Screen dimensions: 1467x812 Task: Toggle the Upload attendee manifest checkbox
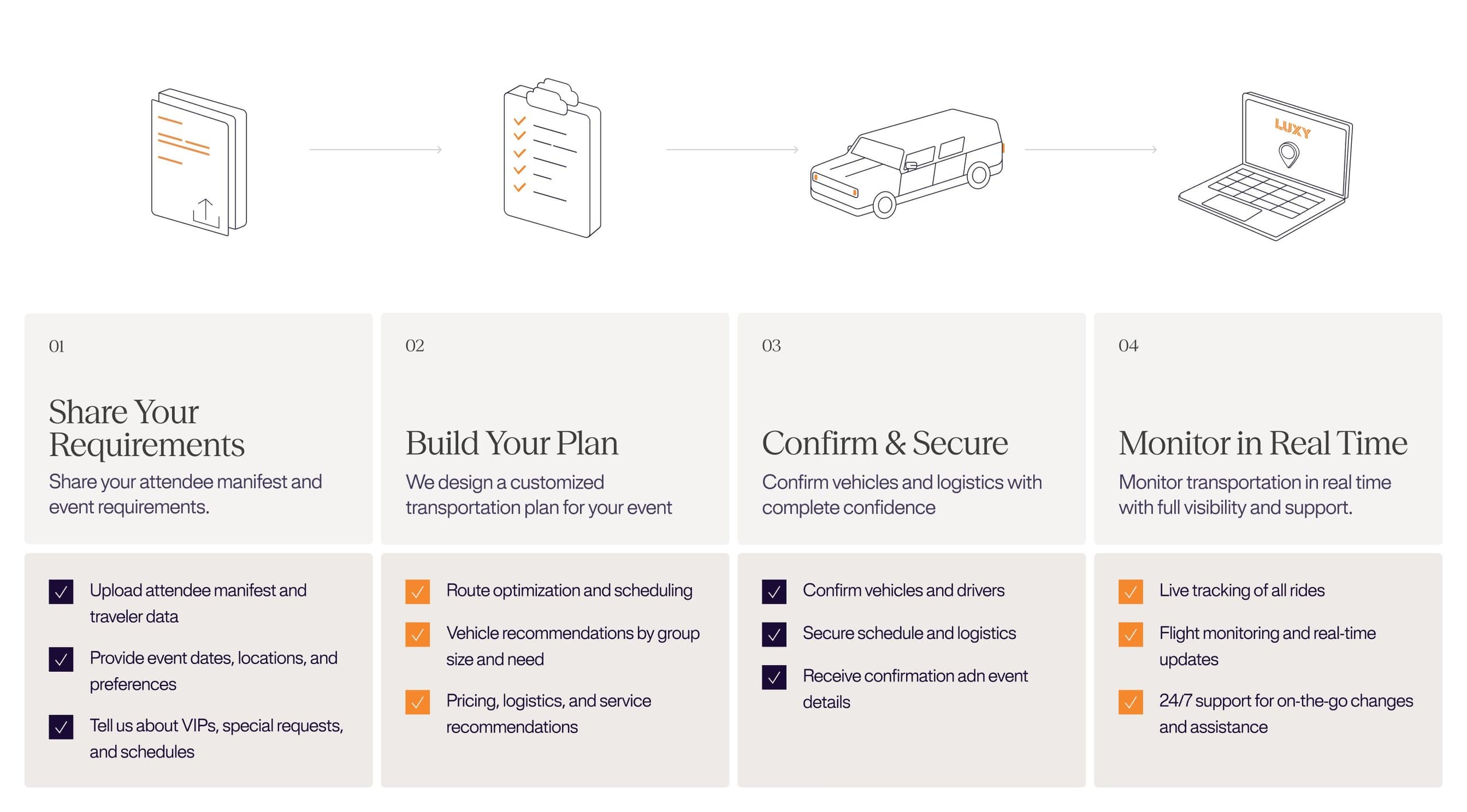coord(61,592)
